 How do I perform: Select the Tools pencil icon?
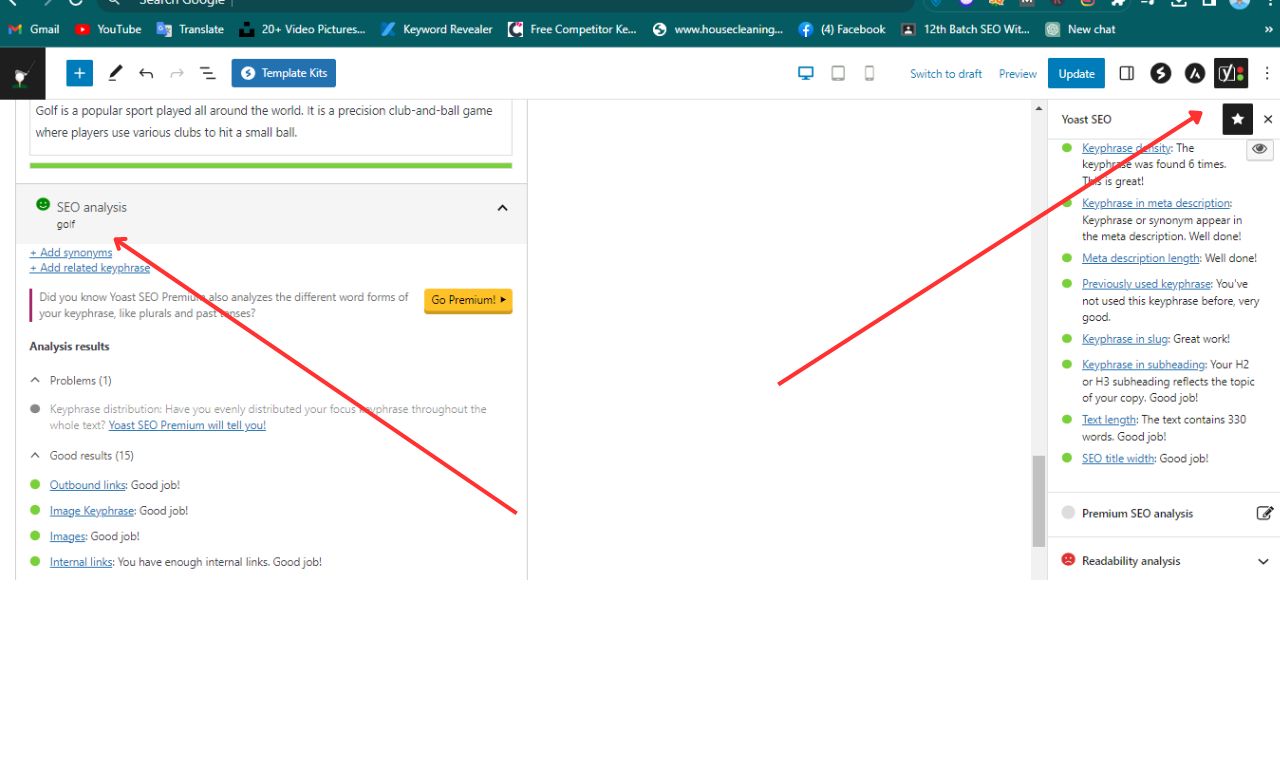[114, 72]
